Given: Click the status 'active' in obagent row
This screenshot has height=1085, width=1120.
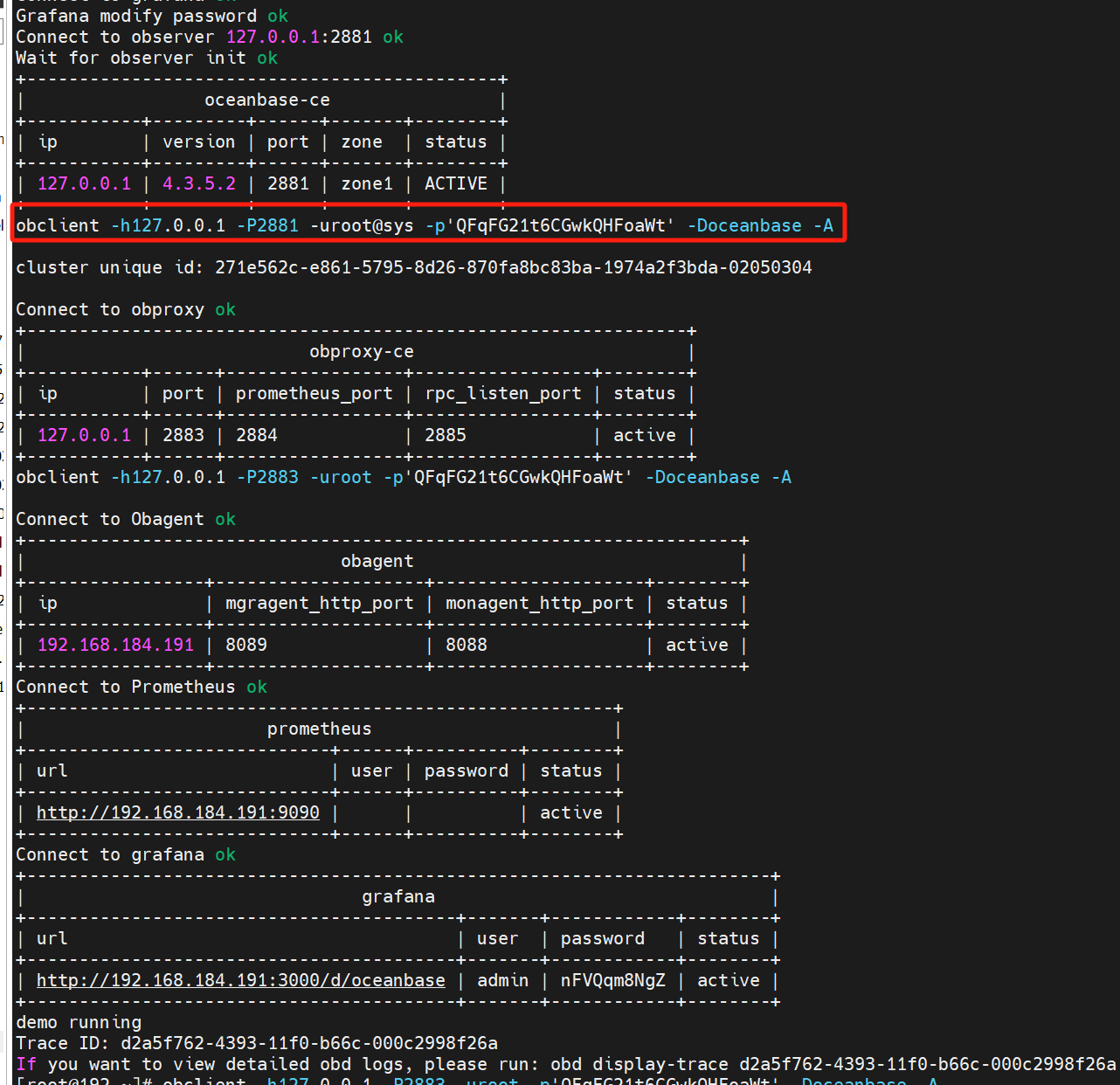Looking at the screenshot, I should tap(697, 645).
